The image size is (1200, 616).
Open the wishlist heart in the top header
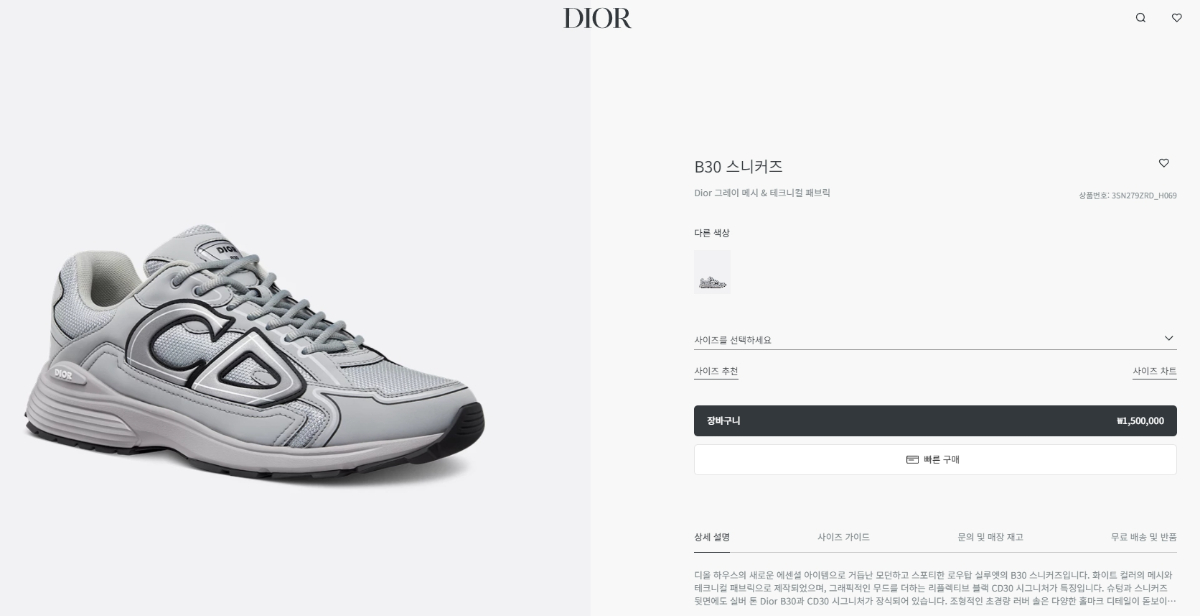1177,18
